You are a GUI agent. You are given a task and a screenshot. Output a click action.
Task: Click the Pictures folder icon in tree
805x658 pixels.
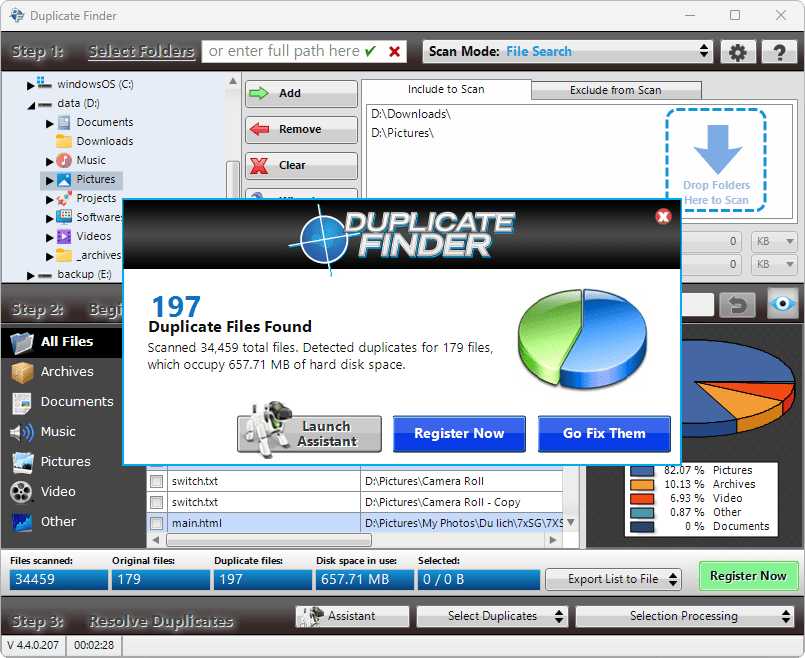click(x=64, y=180)
